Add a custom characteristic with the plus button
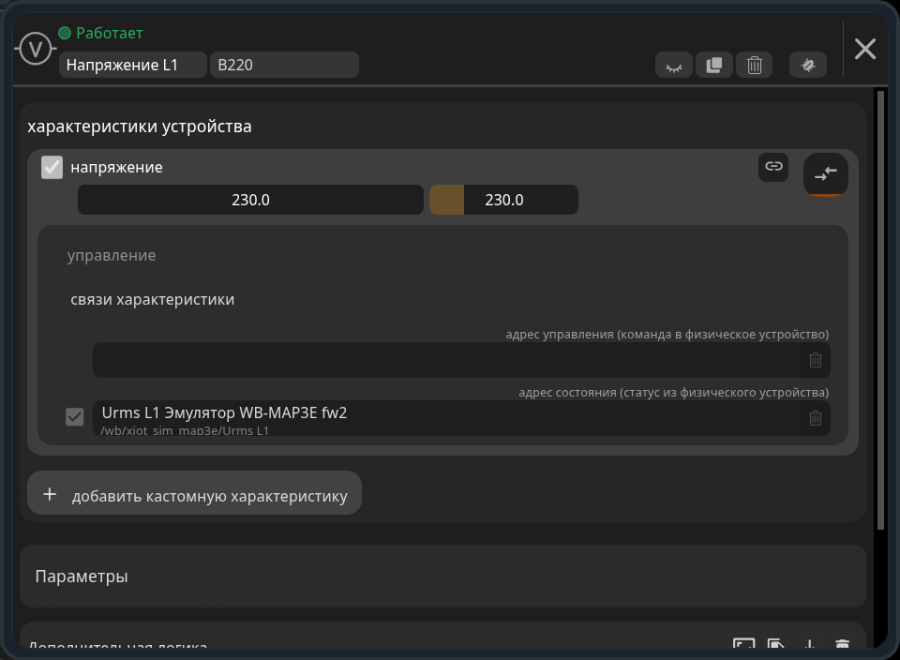The height and width of the screenshot is (660, 900). (x=194, y=493)
